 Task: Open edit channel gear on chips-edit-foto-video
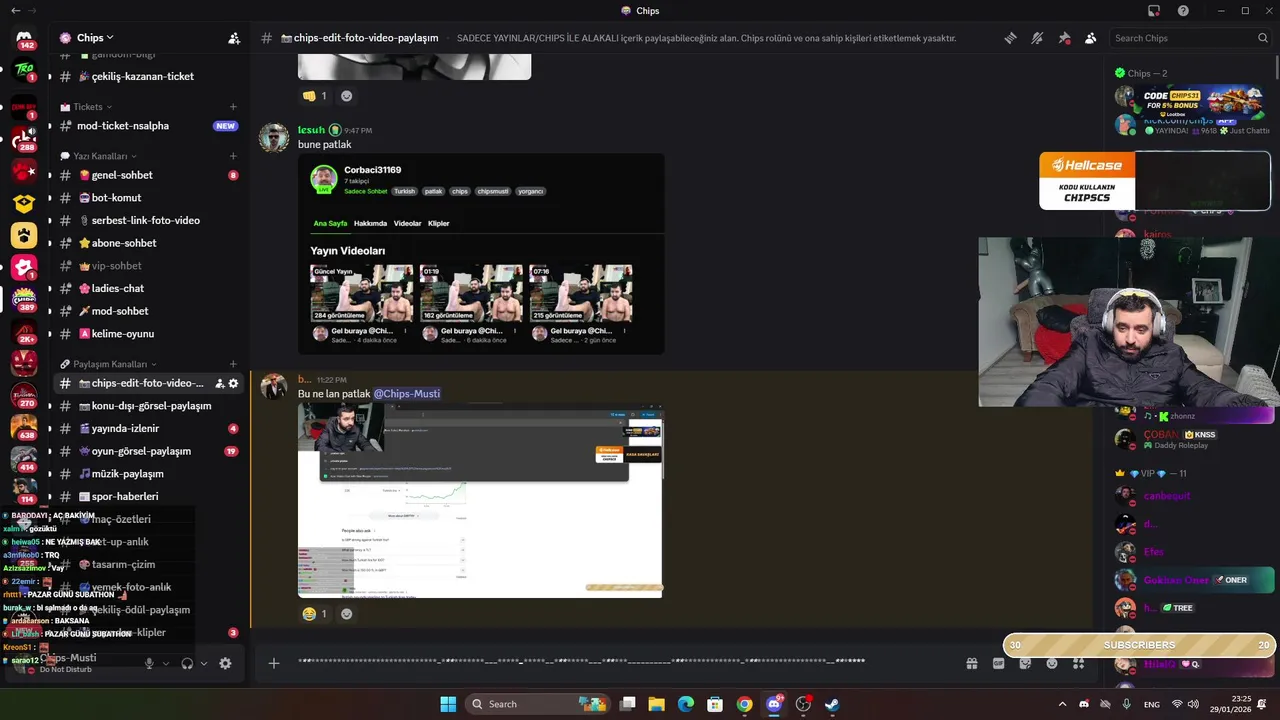pos(234,383)
